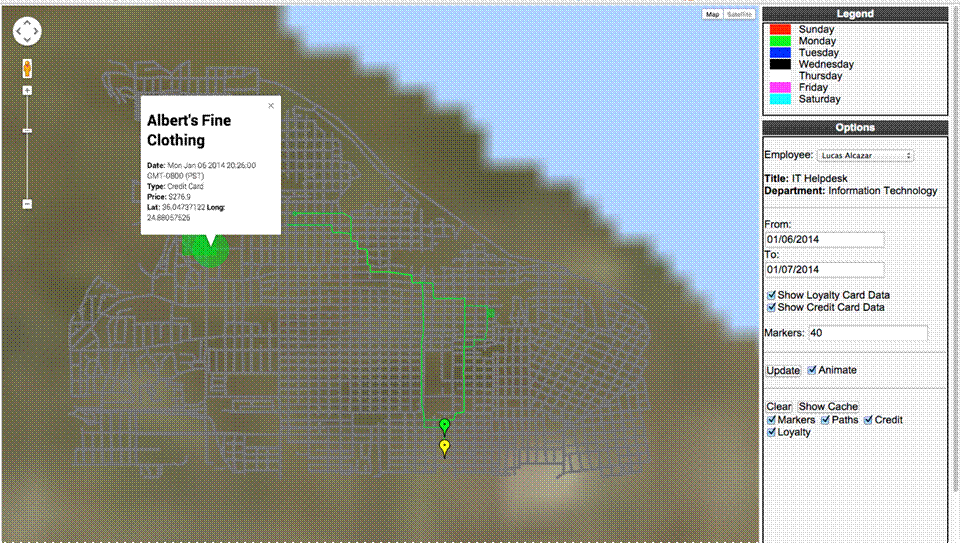The width and height of the screenshot is (960, 543).
Task: Disable the Animate checkbox
Action: (812, 370)
